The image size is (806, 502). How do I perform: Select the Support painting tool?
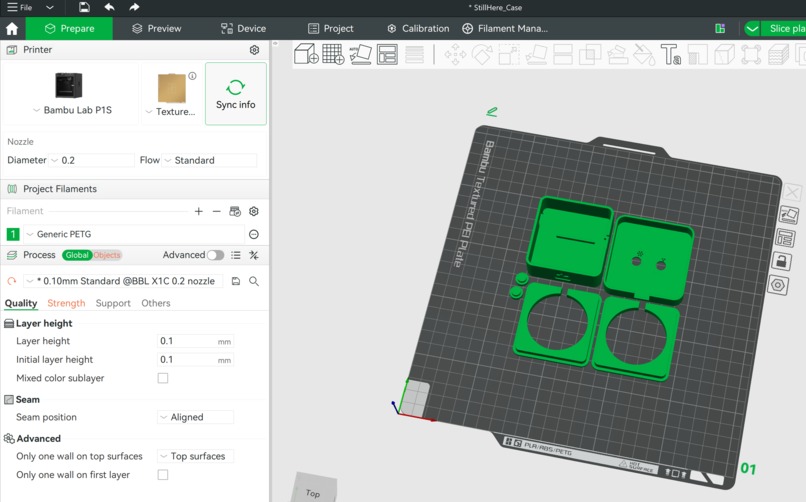(x=617, y=54)
